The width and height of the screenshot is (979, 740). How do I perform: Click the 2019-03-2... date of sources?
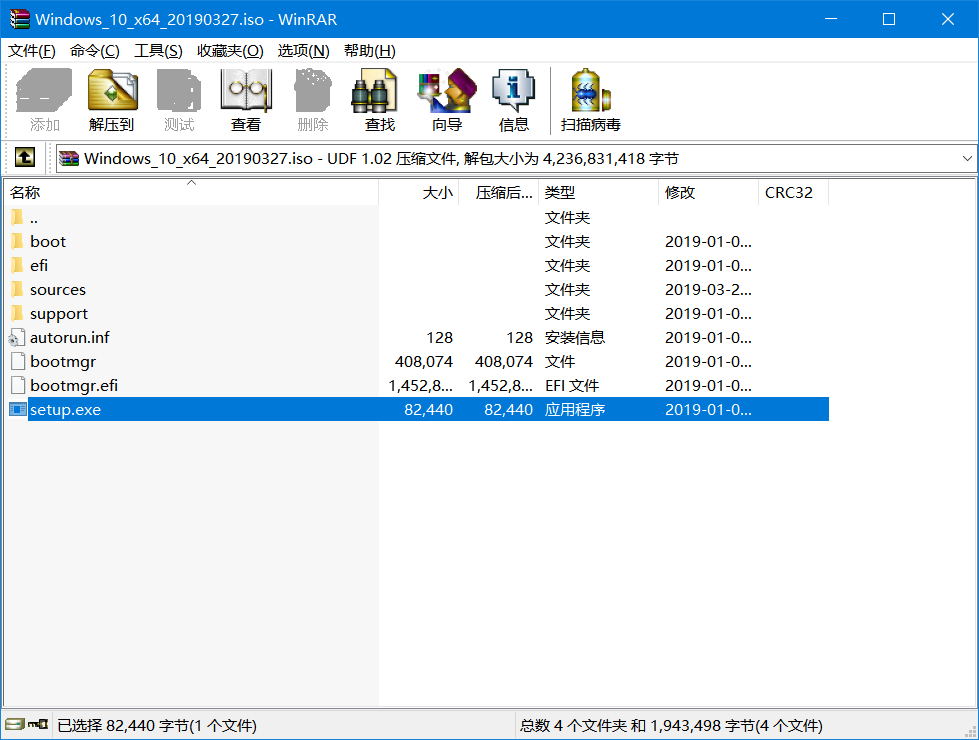708,290
